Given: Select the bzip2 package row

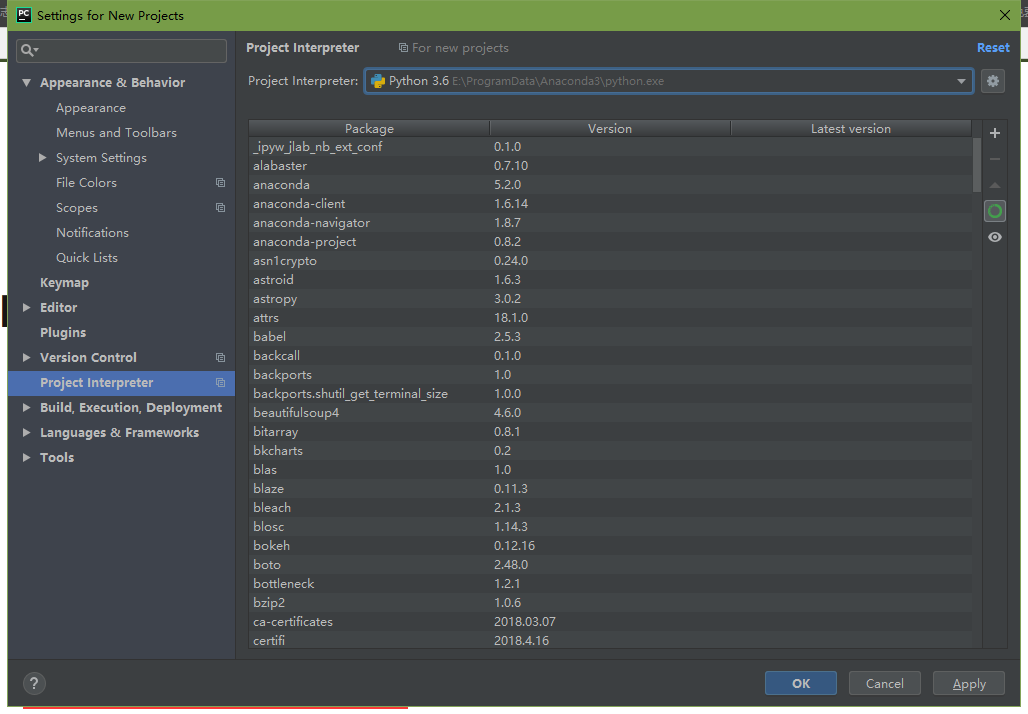Looking at the screenshot, I should pos(610,603).
